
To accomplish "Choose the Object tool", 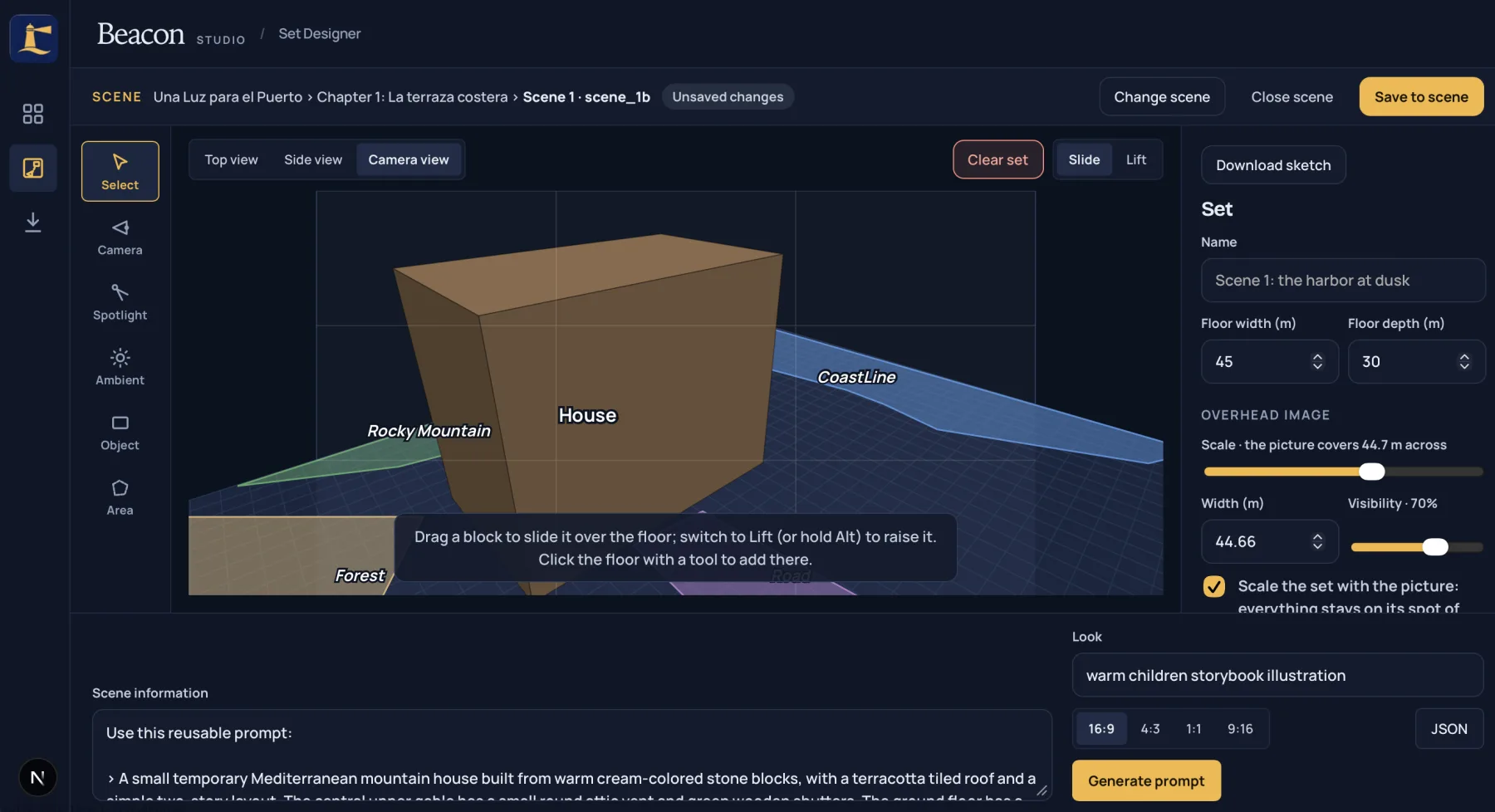I will pos(120,433).
